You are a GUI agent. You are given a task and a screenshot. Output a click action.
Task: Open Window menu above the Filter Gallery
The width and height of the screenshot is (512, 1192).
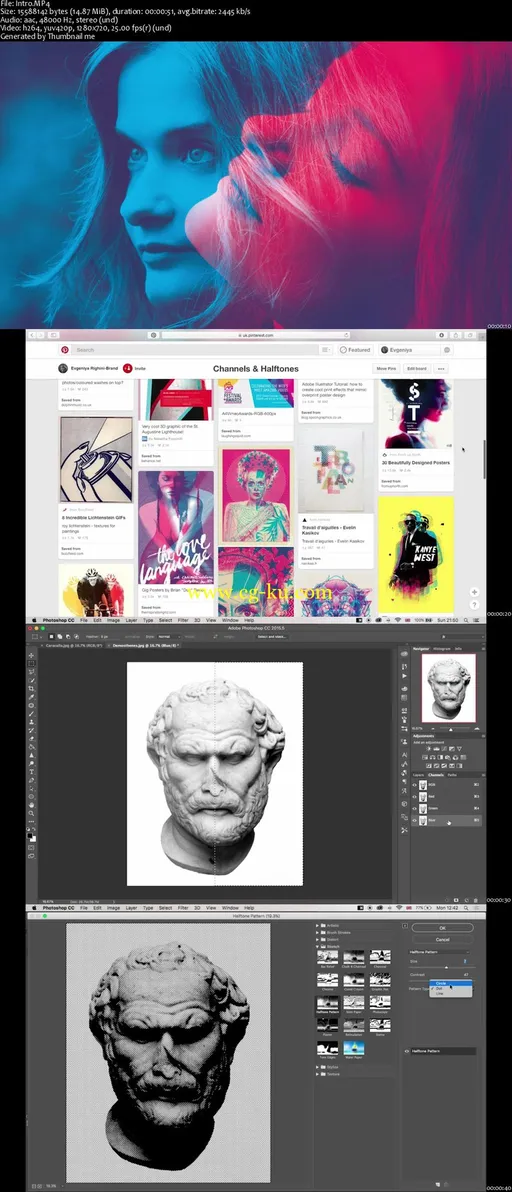point(229,908)
